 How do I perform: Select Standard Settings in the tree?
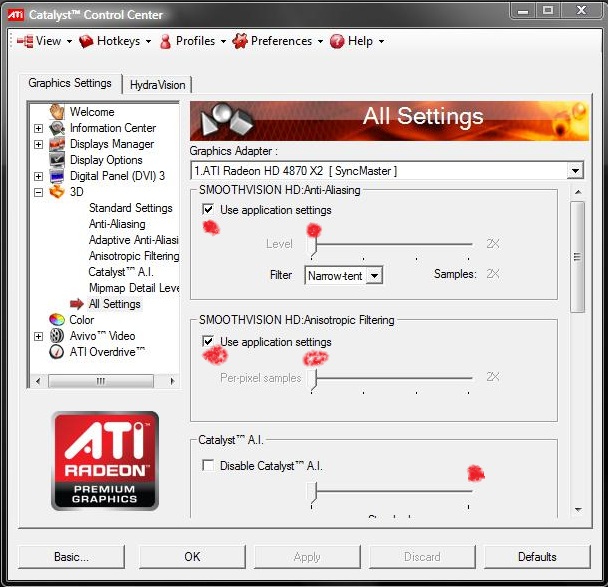click(131, 208)
